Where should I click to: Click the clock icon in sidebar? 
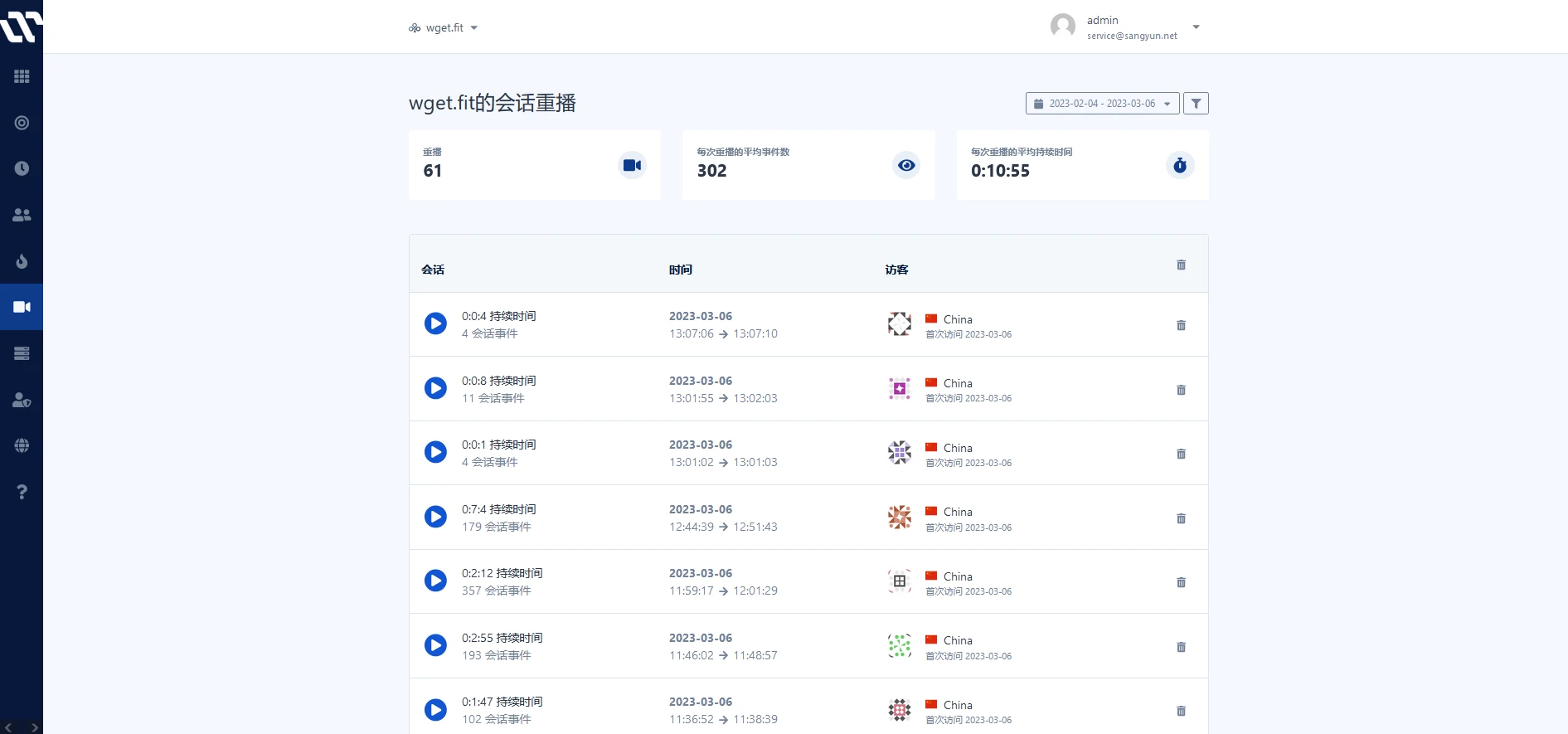(x=22, y=168)
